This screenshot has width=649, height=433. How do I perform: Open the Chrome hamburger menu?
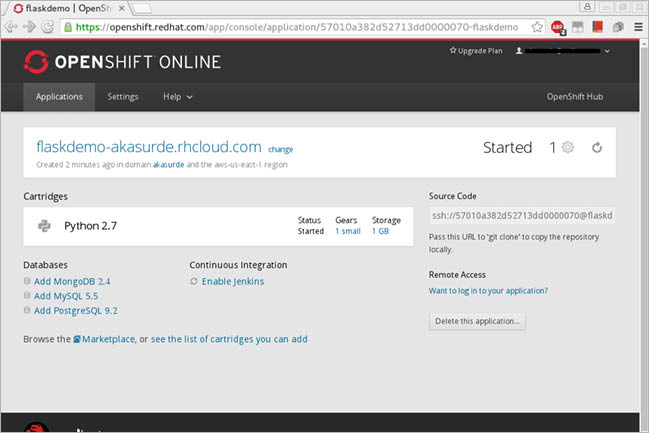click(638, 27)
